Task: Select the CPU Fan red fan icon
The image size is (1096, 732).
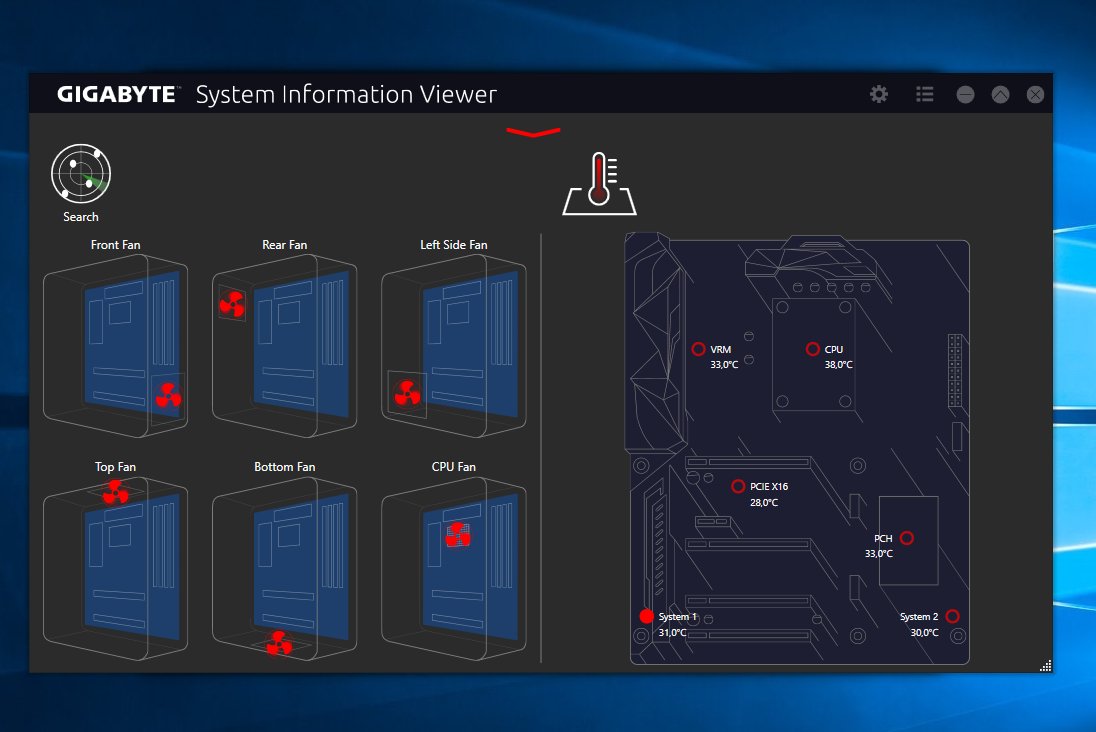Action: point(457,535)
